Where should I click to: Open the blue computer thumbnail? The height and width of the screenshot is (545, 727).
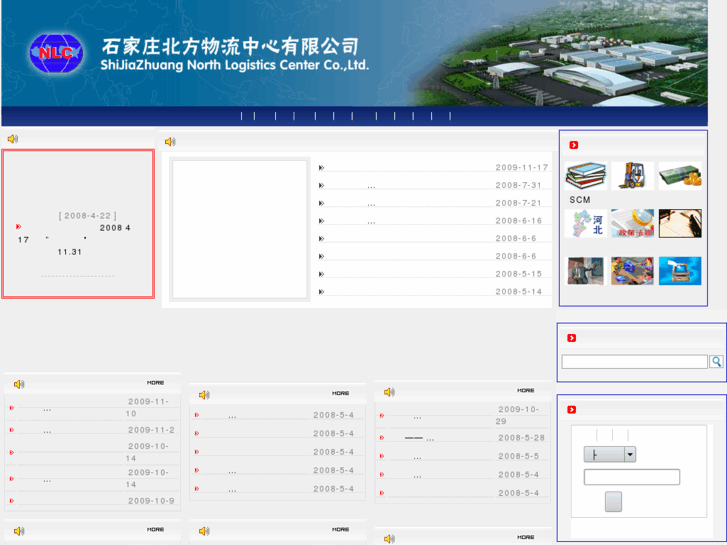[680, 271]
